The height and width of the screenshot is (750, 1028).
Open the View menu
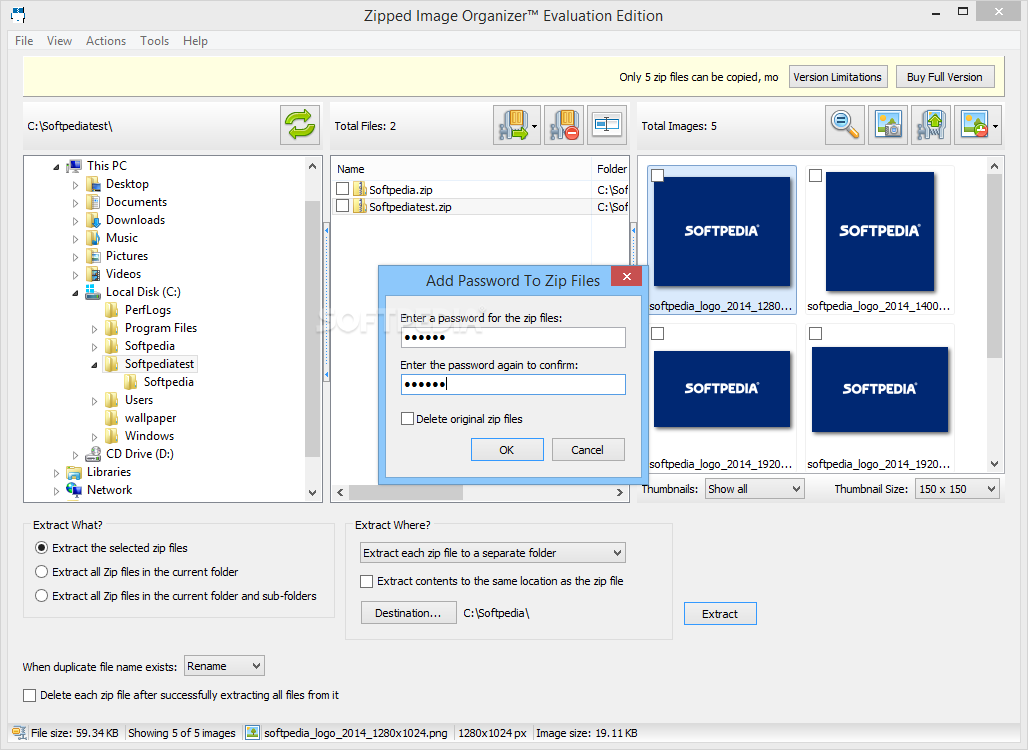click(59, 41)
